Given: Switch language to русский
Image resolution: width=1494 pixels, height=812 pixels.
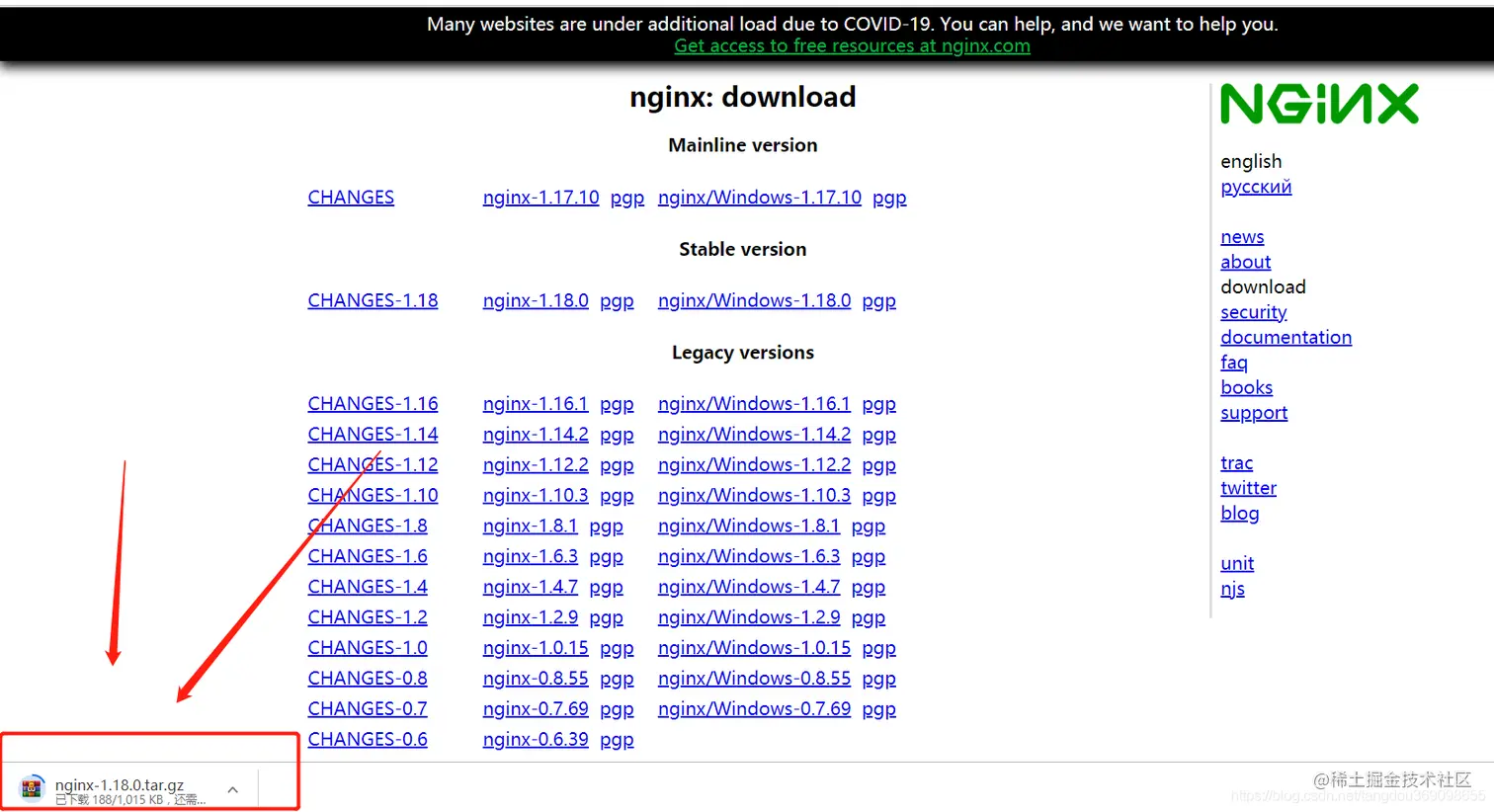Looking at the screenshot, I should point(1256,188).
